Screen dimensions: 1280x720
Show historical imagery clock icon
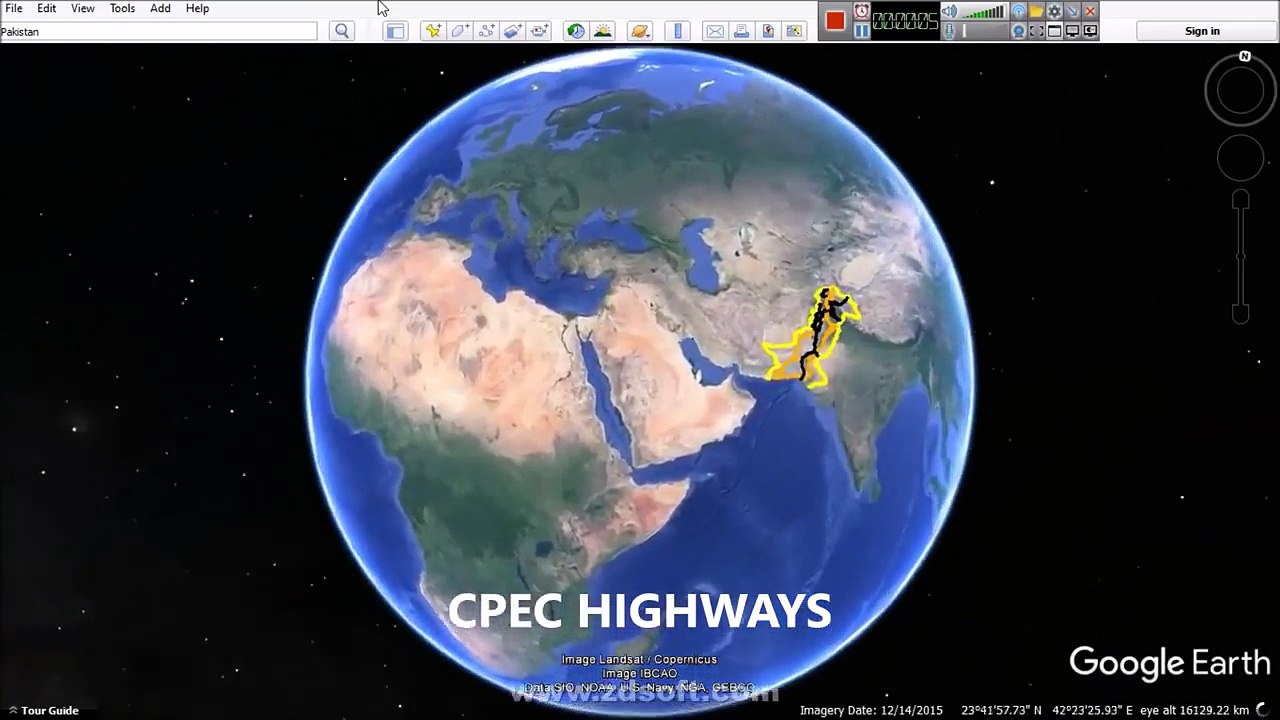pyautogui.click(x=576, y=31)
